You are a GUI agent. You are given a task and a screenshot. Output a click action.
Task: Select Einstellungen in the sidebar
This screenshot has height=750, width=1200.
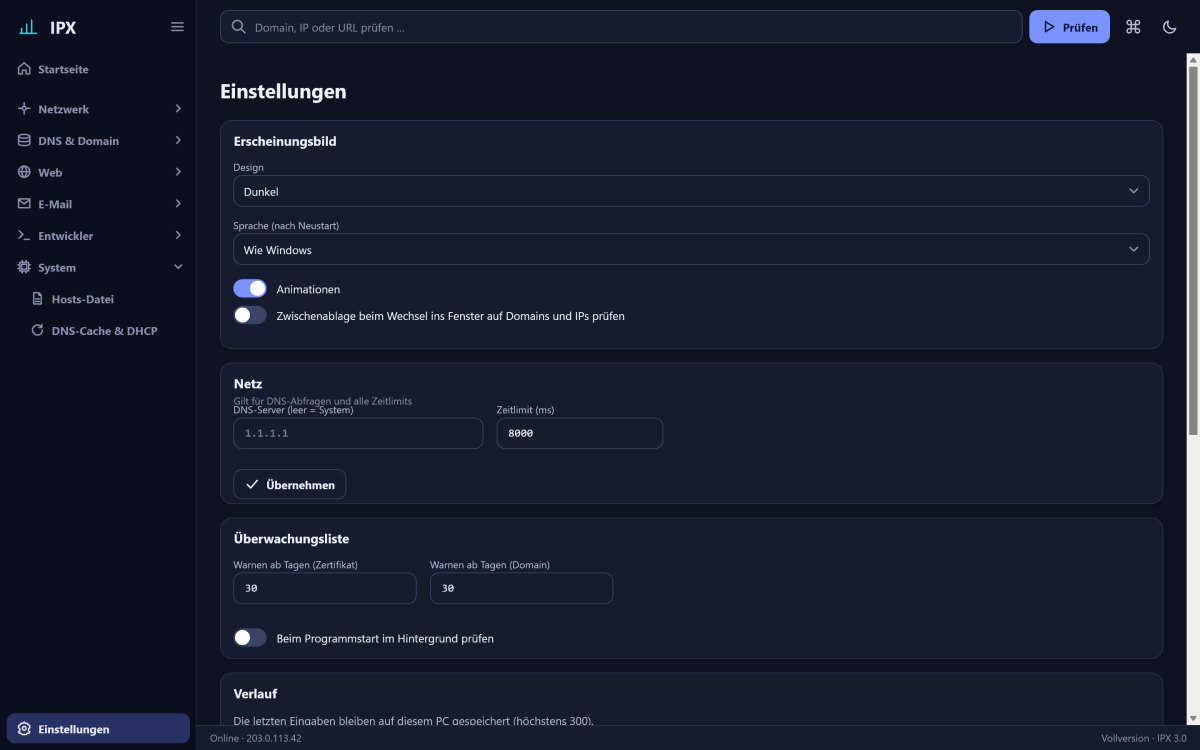click(x=98, y=729)
